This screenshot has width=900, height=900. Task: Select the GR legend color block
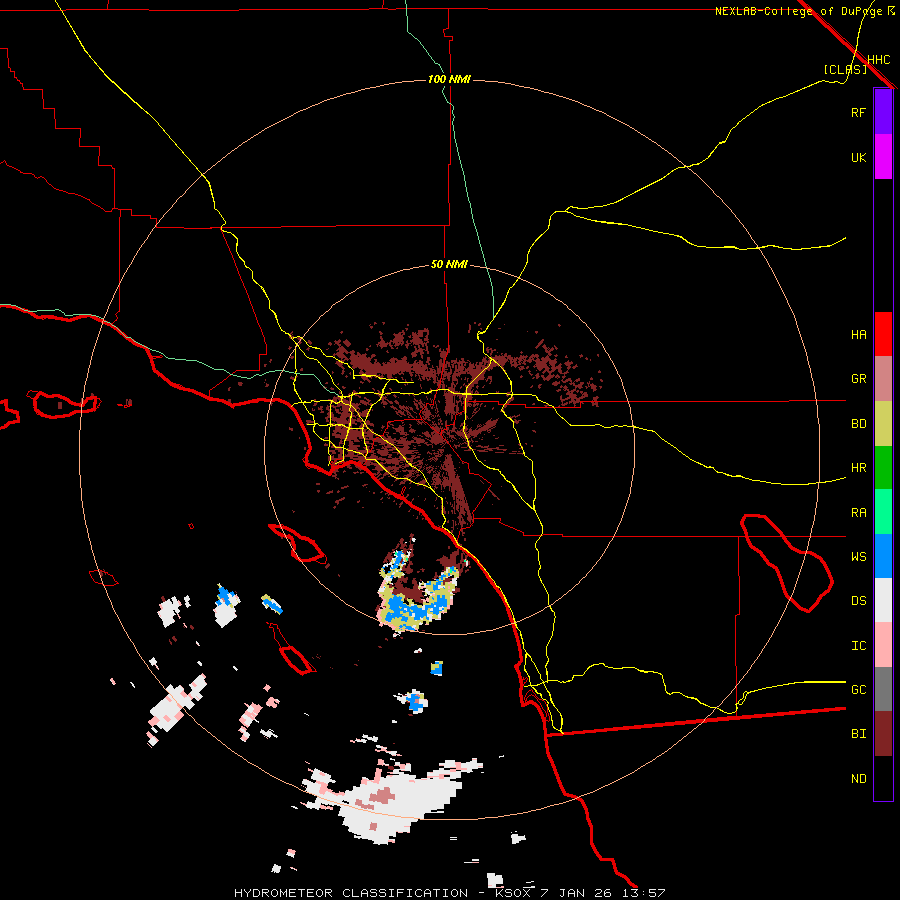883,379
